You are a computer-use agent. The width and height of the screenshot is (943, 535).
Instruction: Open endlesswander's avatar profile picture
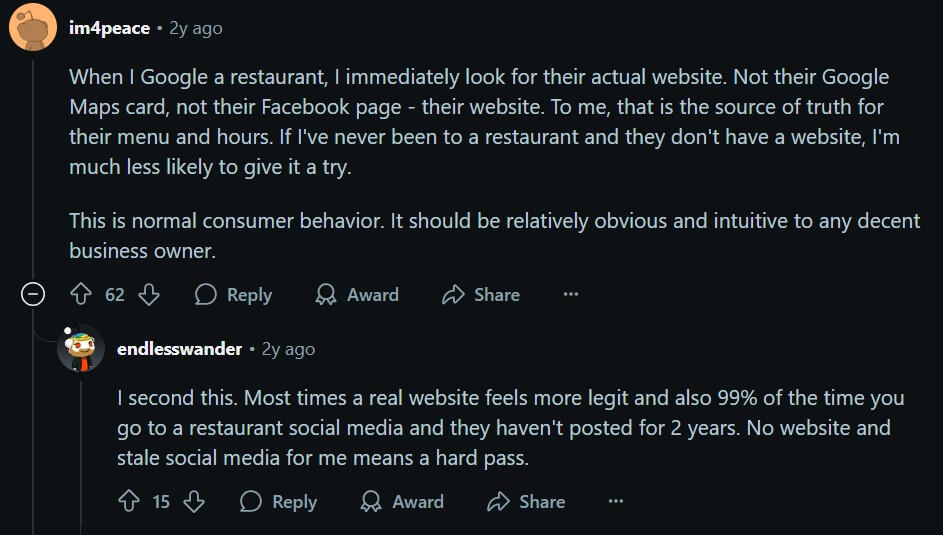pyautogui.click(x=81, y=349)
